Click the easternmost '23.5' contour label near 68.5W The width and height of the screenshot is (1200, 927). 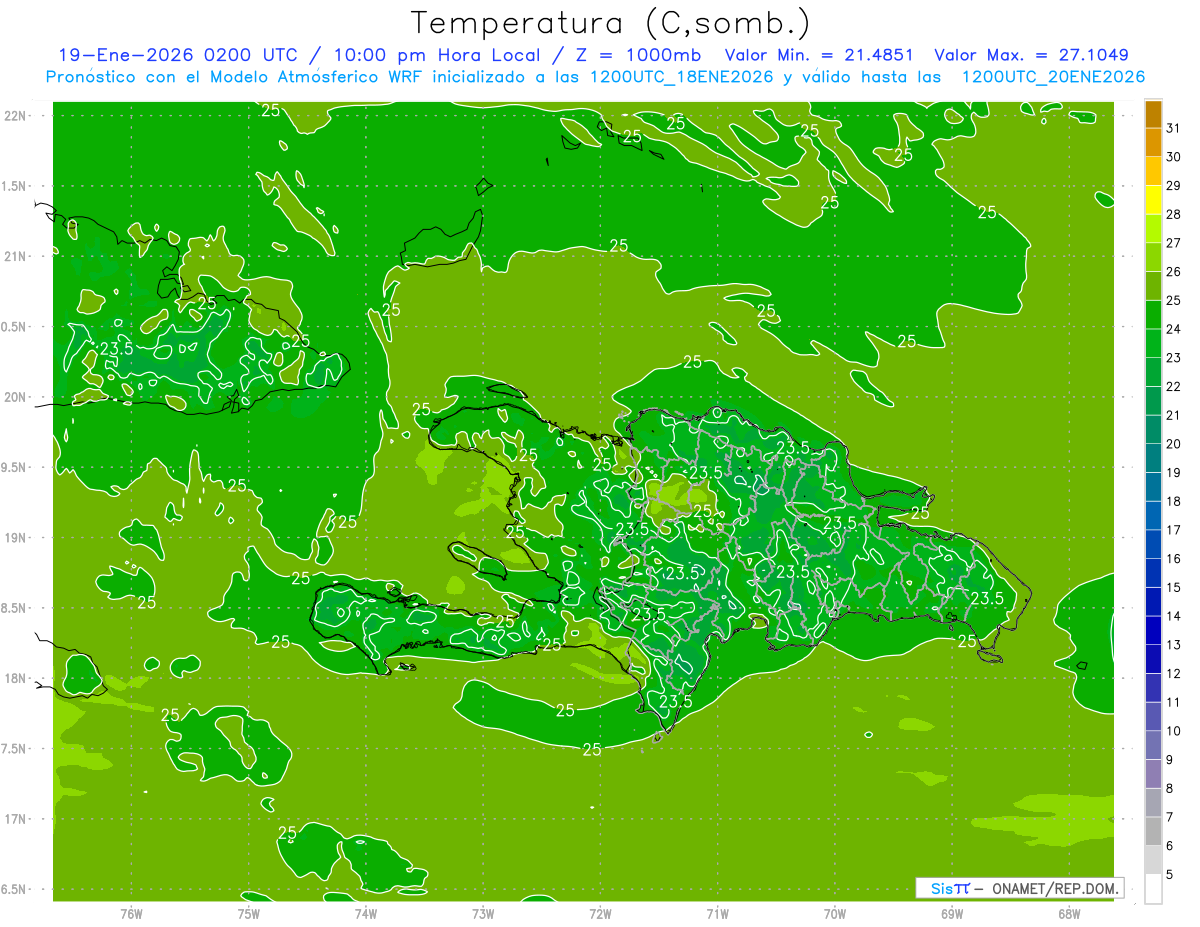point(987,598)
